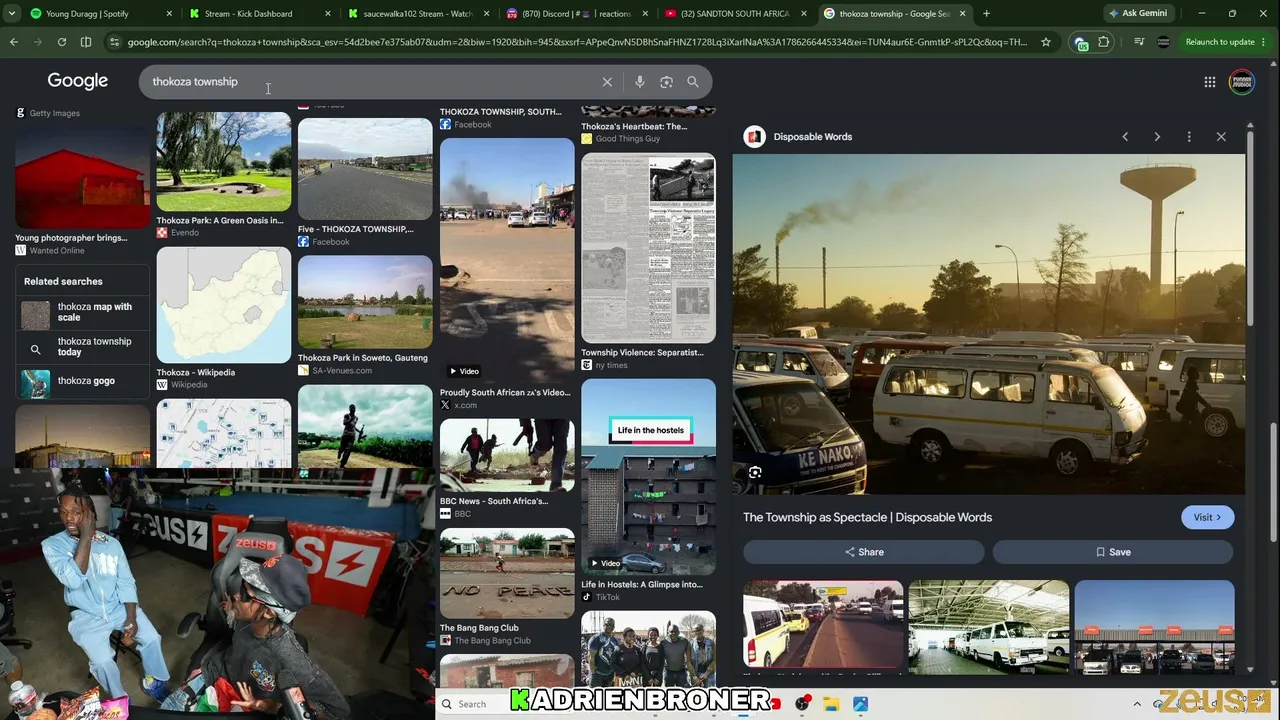This screenshot has height=720, width=1280.
Task: Open the Chrome extensions puzzle menu
Action: pos(1104,42)
